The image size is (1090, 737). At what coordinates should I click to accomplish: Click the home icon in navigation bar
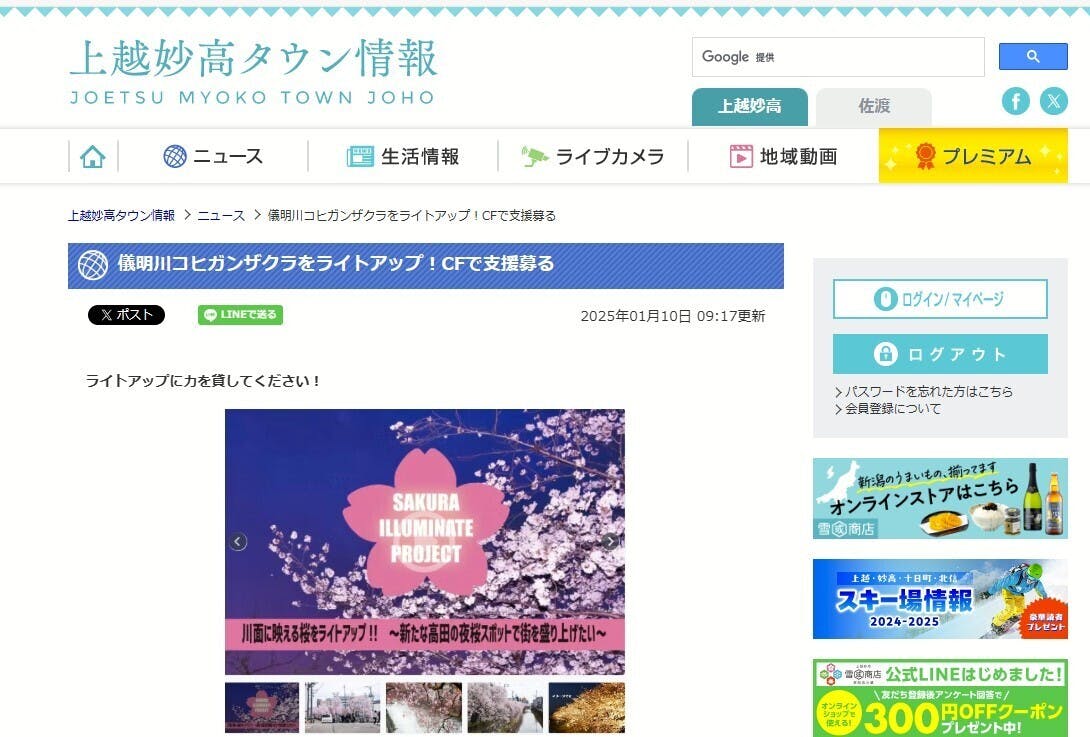coord(92,156)
